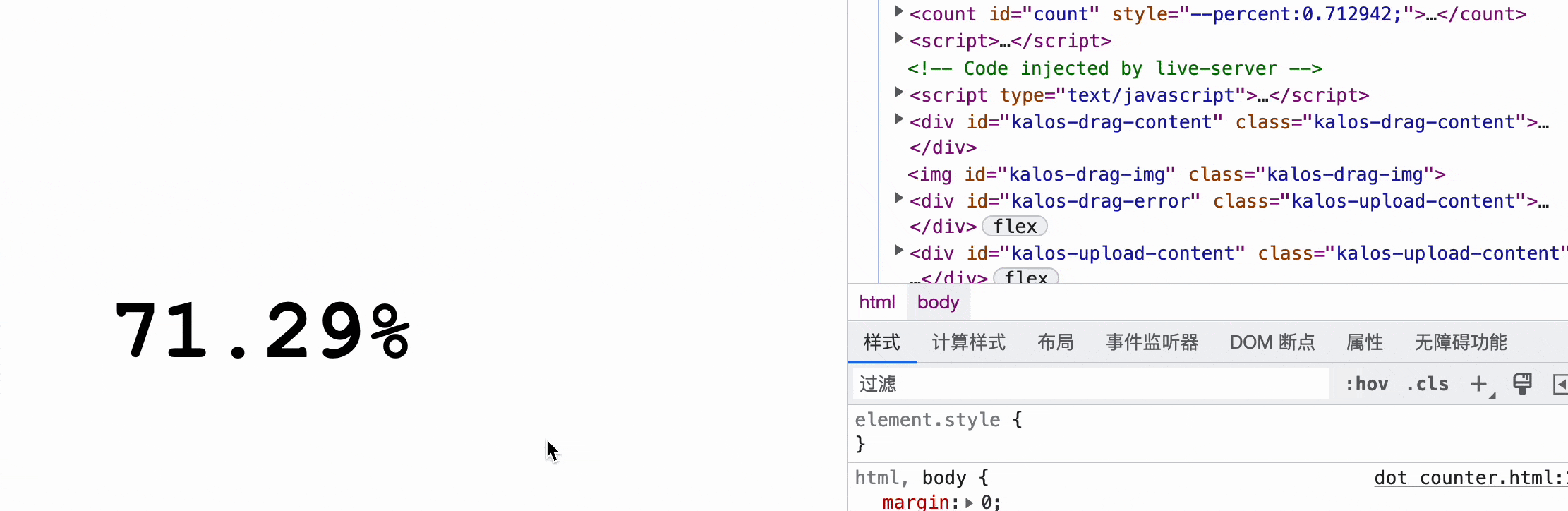Click the element.style rule block
1568x511 pixels.
[1208, 432]
